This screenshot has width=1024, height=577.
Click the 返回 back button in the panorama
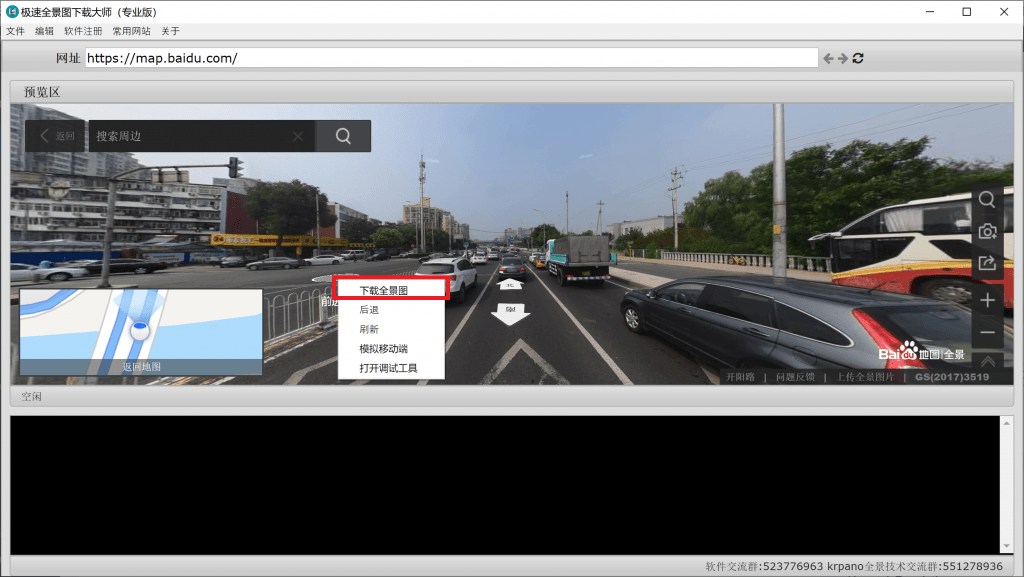point(56,136)
